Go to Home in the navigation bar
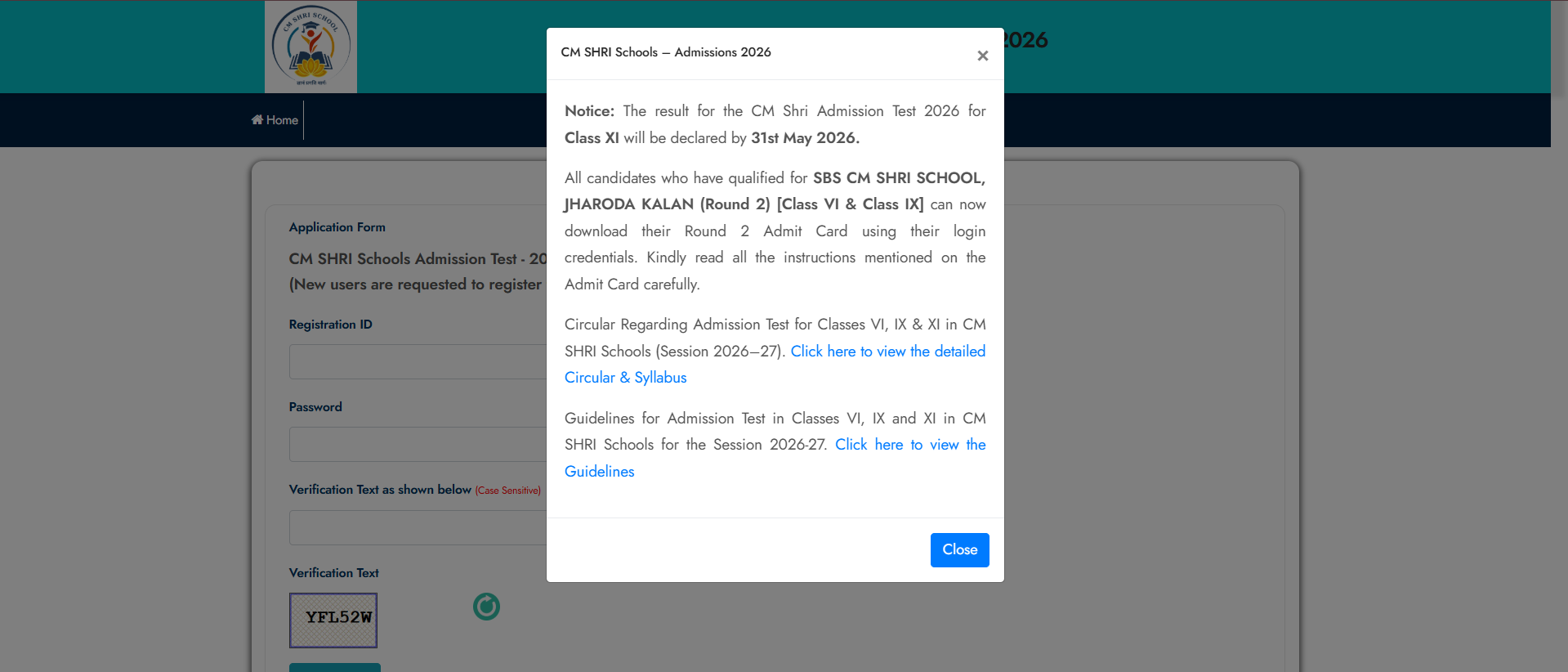This screenshot has width=1568, height=672. pos(275,120)
